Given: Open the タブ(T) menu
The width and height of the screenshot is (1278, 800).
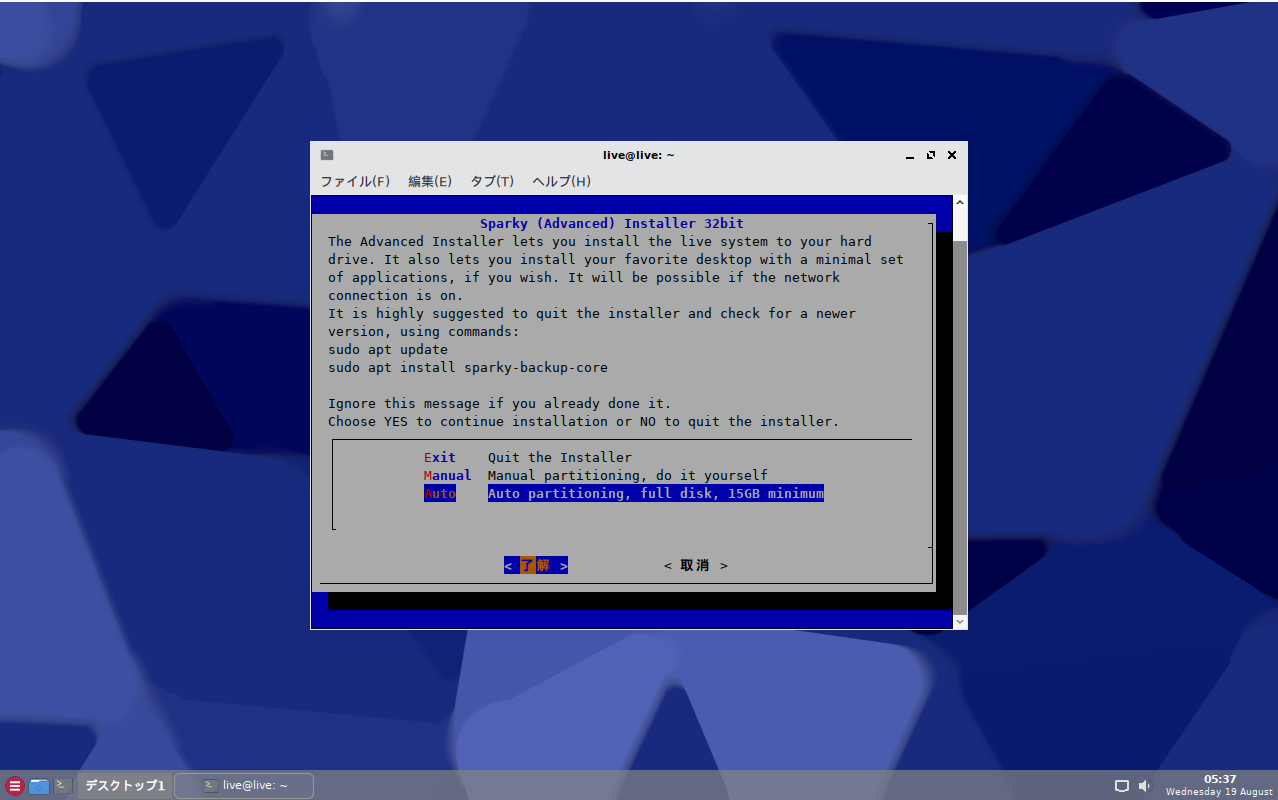Looking at the screenshot, I should [492, 181].
